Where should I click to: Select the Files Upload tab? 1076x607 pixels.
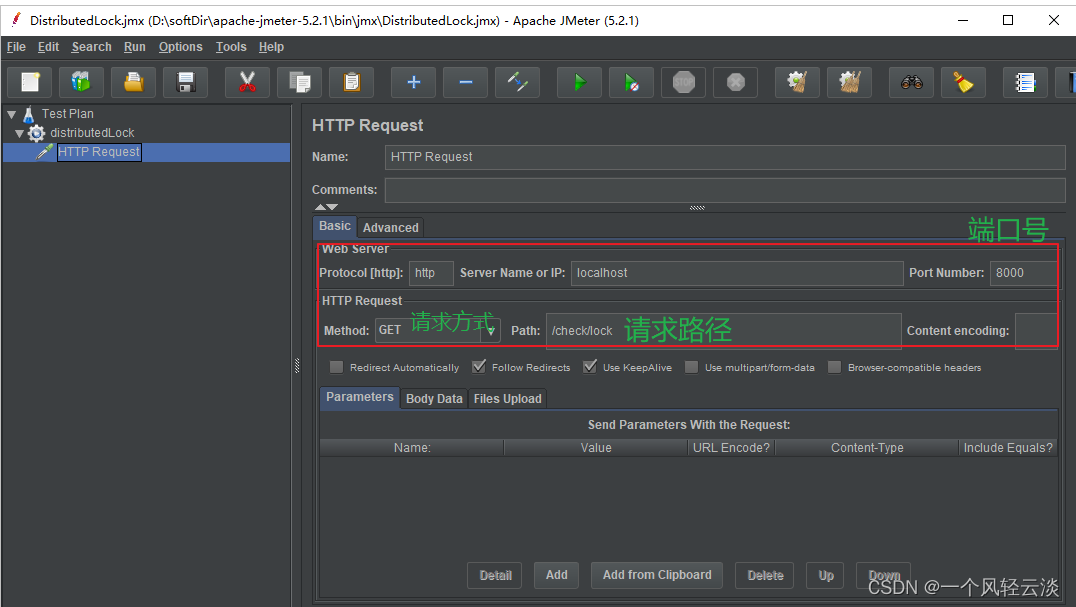507,398
